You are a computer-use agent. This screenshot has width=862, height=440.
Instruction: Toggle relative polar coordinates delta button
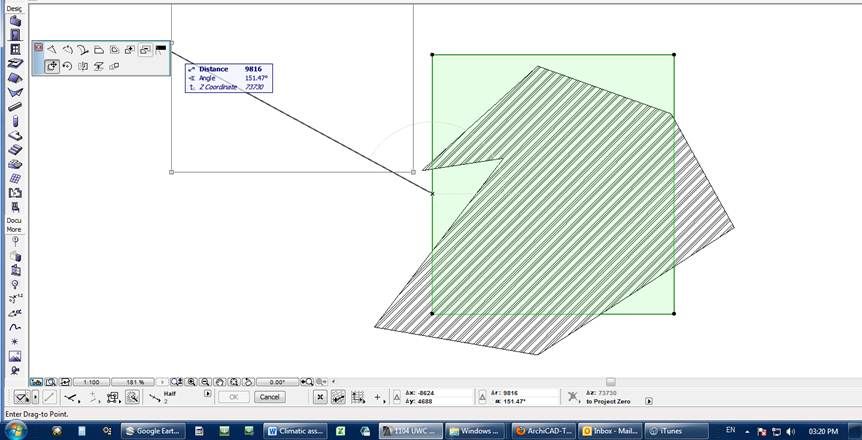coord(482,397)
